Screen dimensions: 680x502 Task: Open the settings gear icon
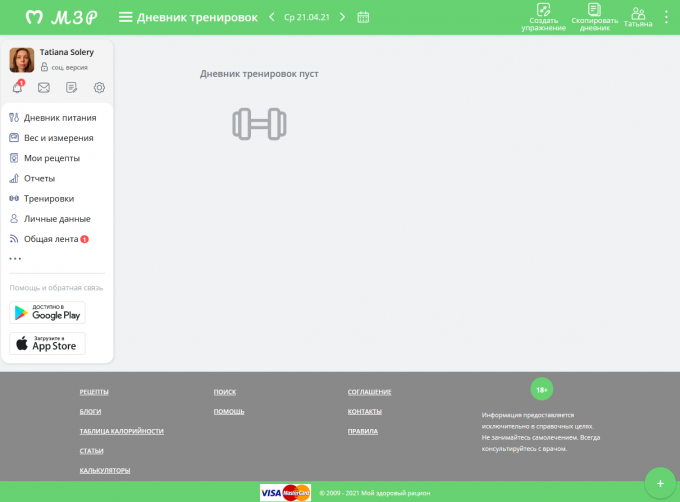[x=99, y=87]
